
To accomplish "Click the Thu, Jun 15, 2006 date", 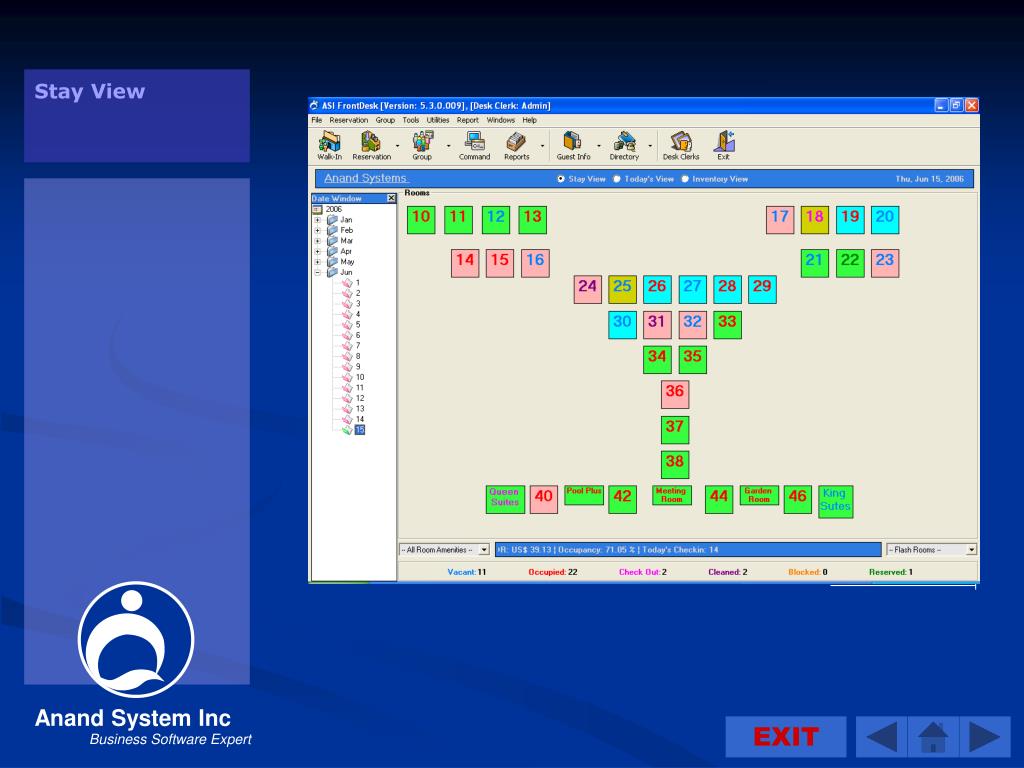I will tap(929, 179).
